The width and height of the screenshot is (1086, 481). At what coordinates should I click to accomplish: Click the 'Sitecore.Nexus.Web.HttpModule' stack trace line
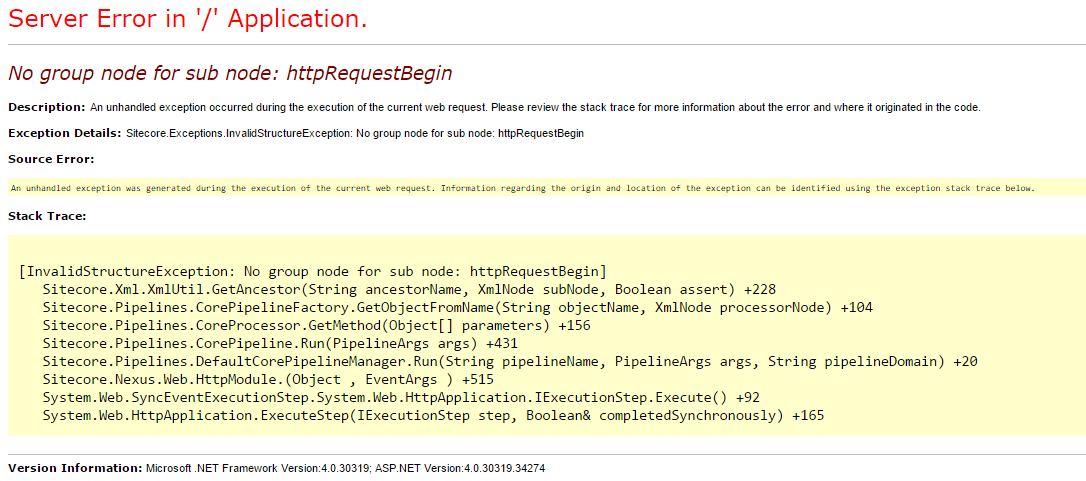tap(267, 380)
